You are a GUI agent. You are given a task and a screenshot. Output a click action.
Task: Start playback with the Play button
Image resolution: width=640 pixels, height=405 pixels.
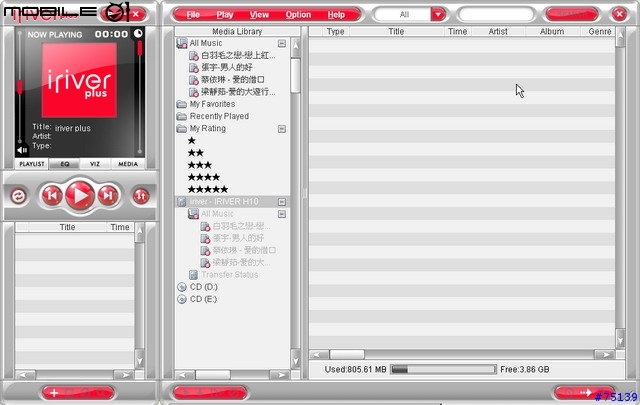pyautogui.click(x=80, y=196)
